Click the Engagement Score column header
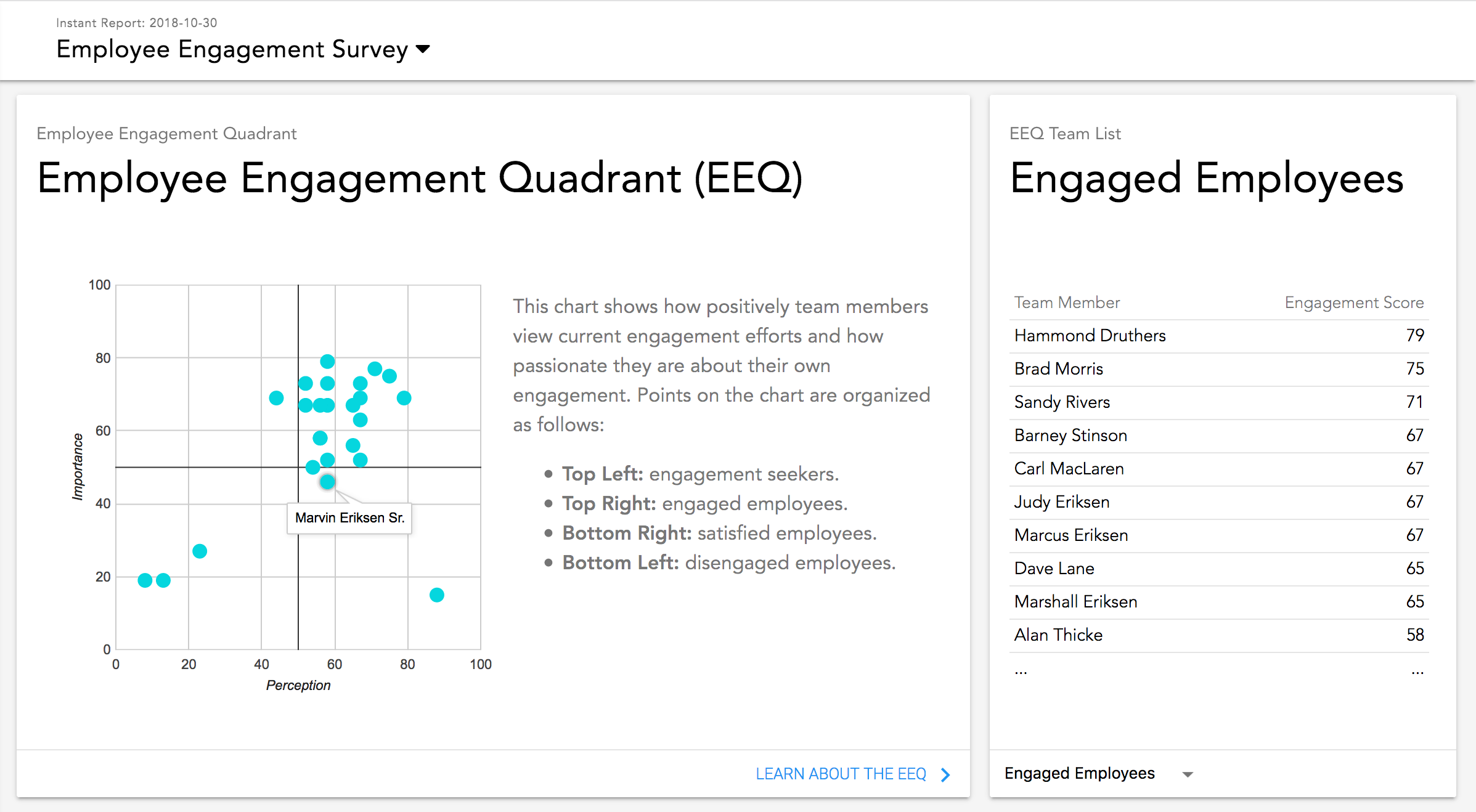1476x812 pixels. pos(1354,302)
